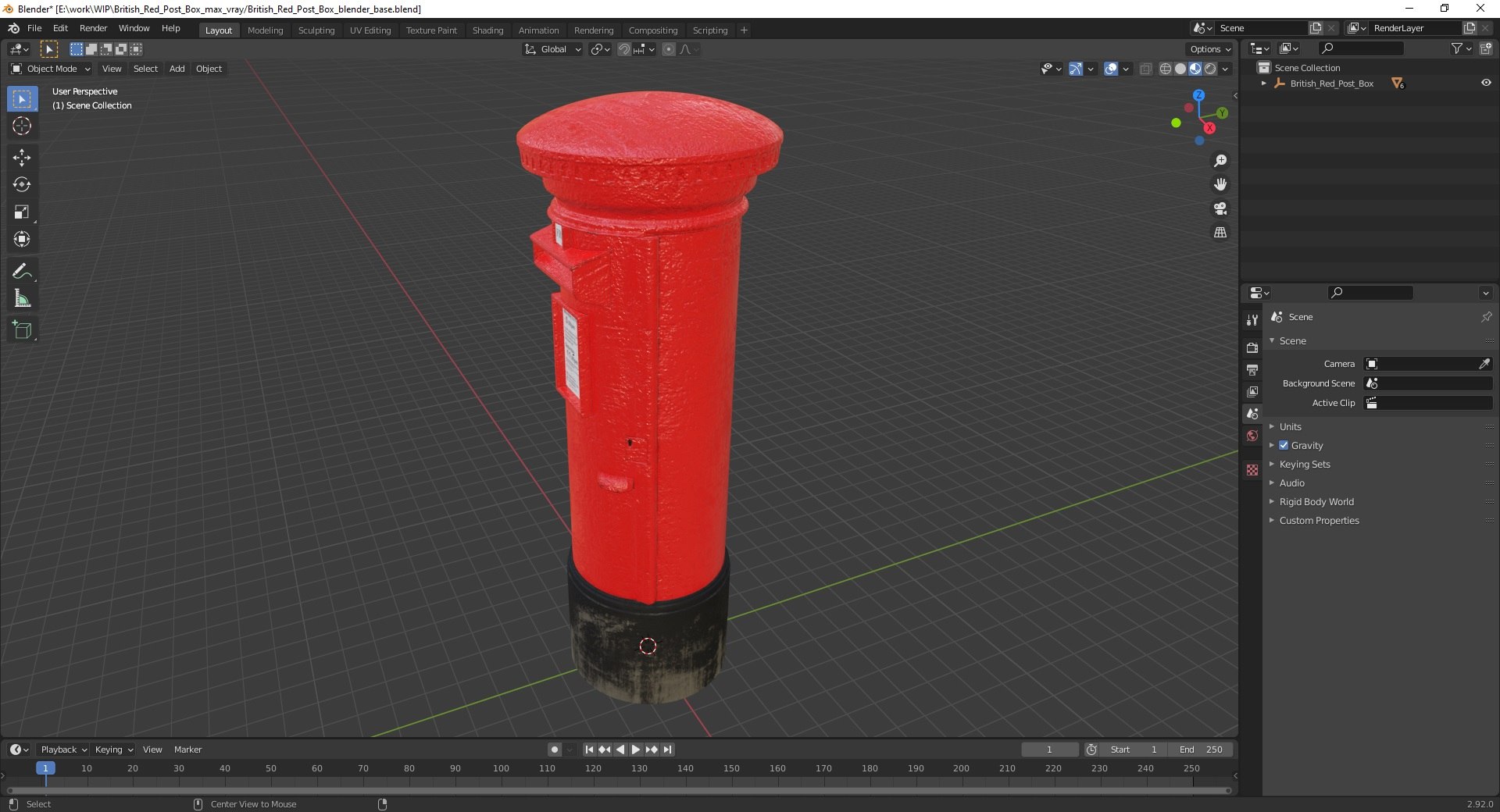Jump to the timeline end frame button

click(x=668, y=750)
